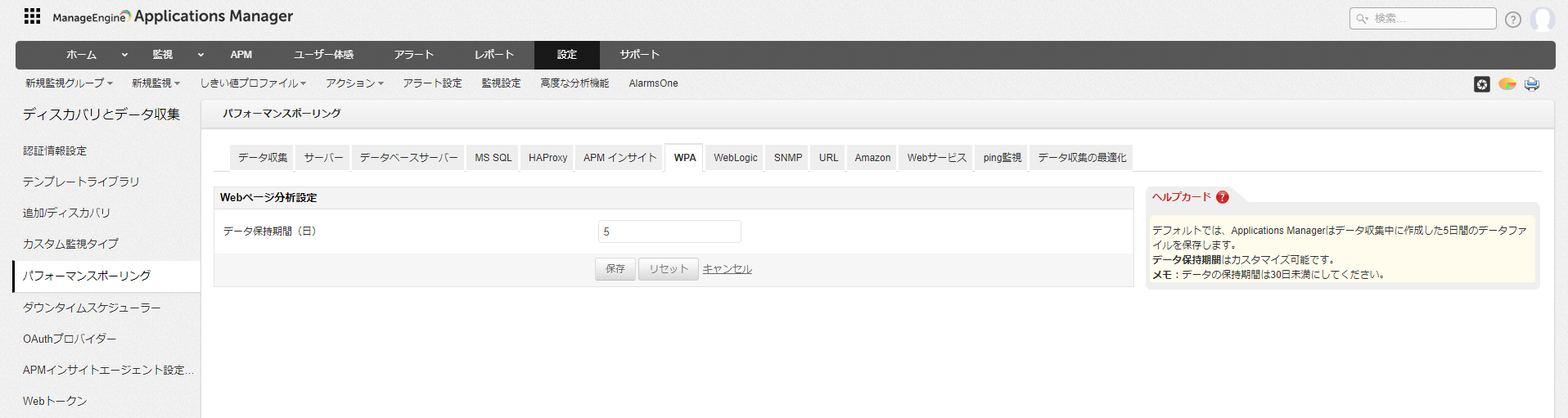The width and height of the screenshot is (1568, 418).
Task: Open the しきい値プロファイル dropdown
Action: point(252,83)
